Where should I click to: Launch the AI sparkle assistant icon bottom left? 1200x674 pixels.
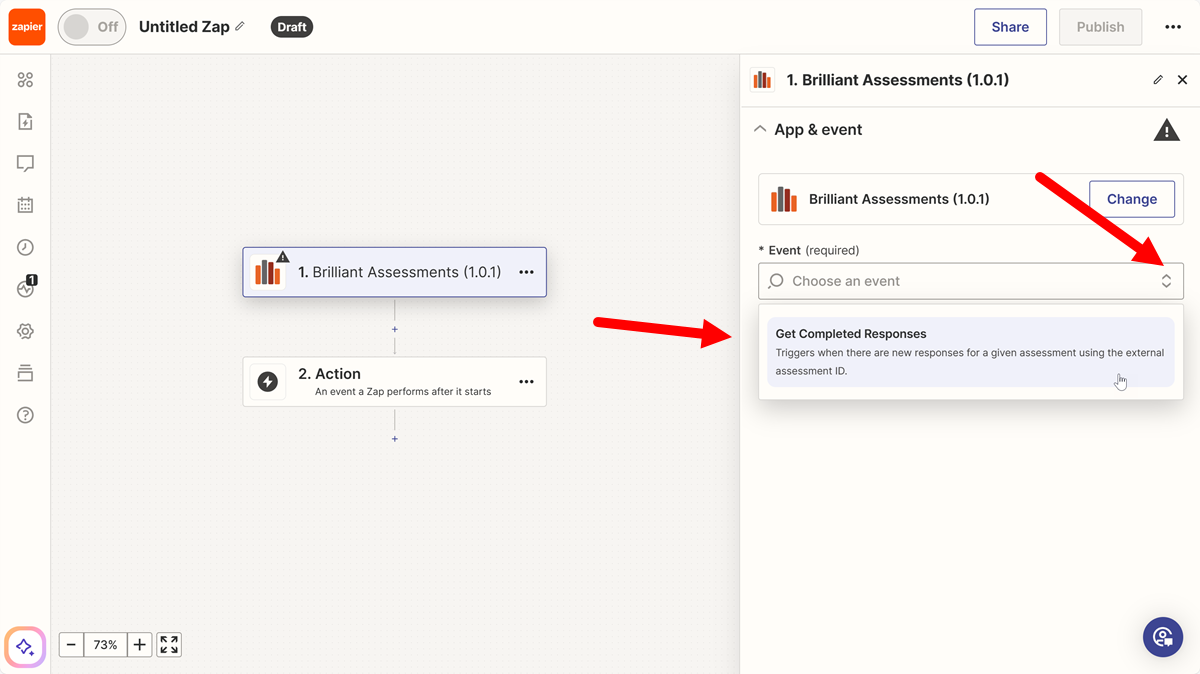(x=23, y=647)
